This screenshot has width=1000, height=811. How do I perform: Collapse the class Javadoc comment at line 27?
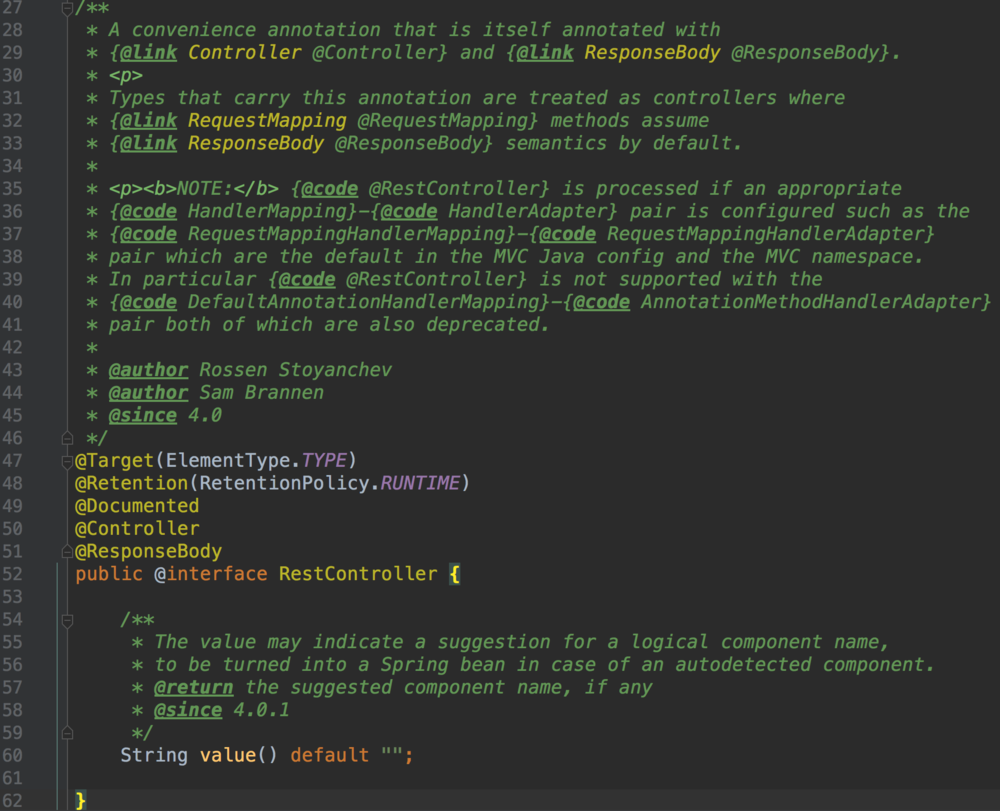[67, 8]
